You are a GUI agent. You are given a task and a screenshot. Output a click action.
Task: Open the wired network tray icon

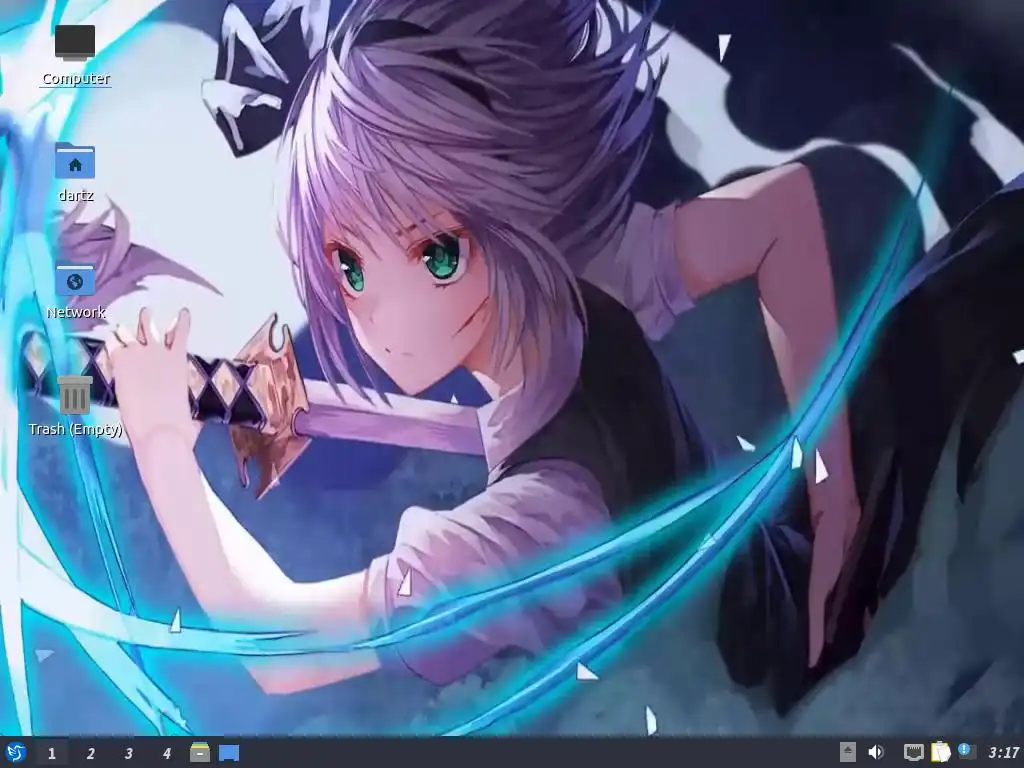click(914, 753)
